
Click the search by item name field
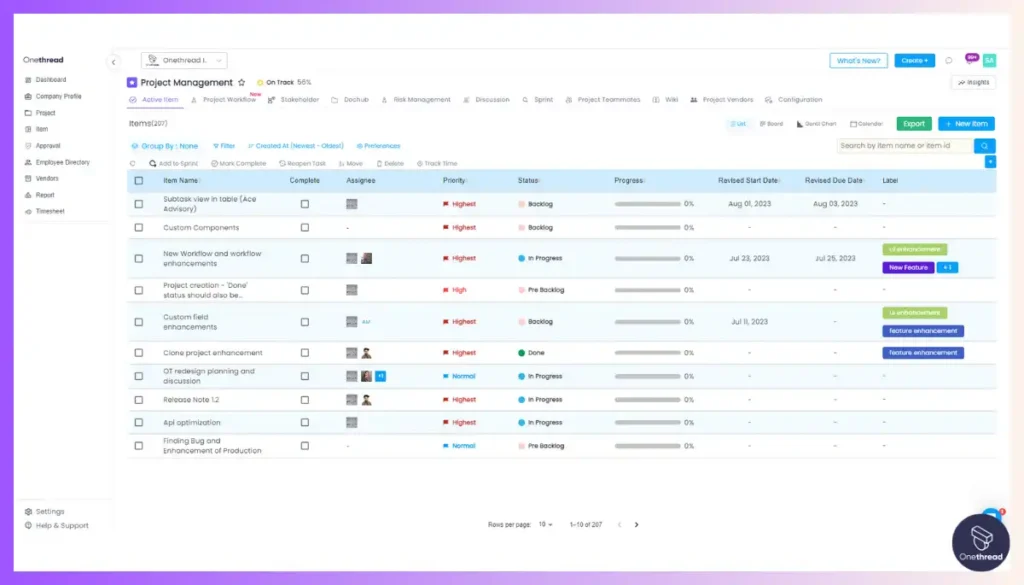click(x=904, y=146)
